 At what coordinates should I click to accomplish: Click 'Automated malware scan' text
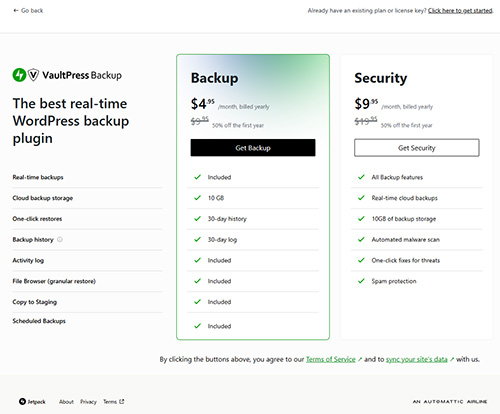pyautogui.click(x=406, y=239)
